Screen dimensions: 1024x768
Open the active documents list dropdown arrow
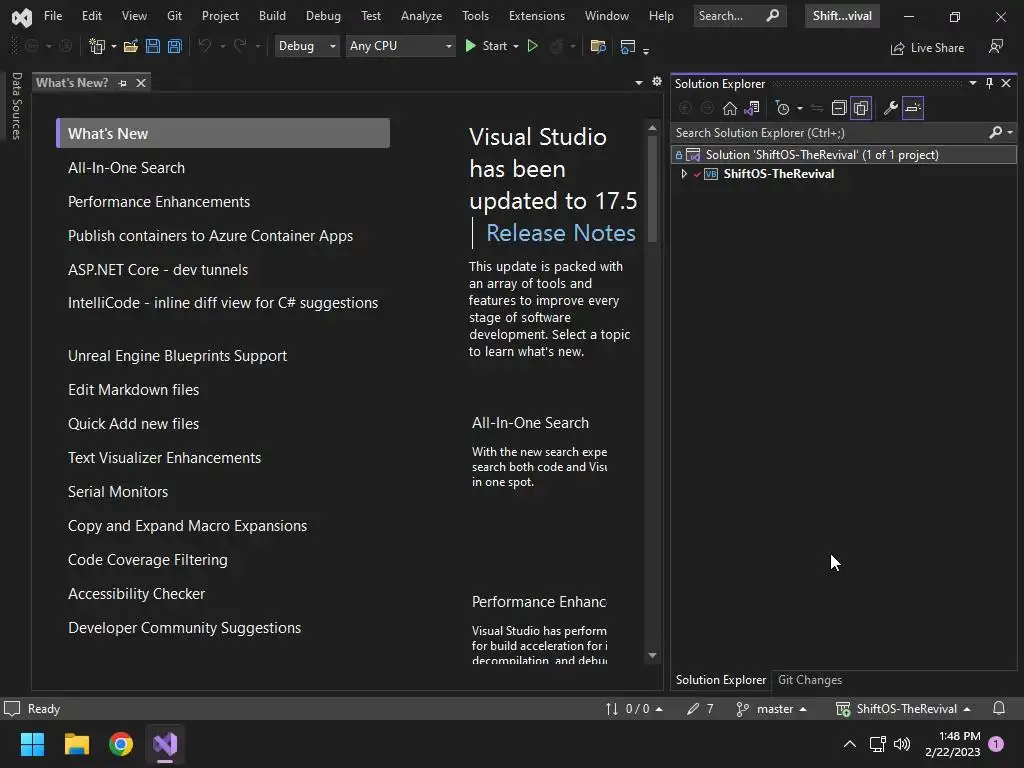click(x=639, y=82)
